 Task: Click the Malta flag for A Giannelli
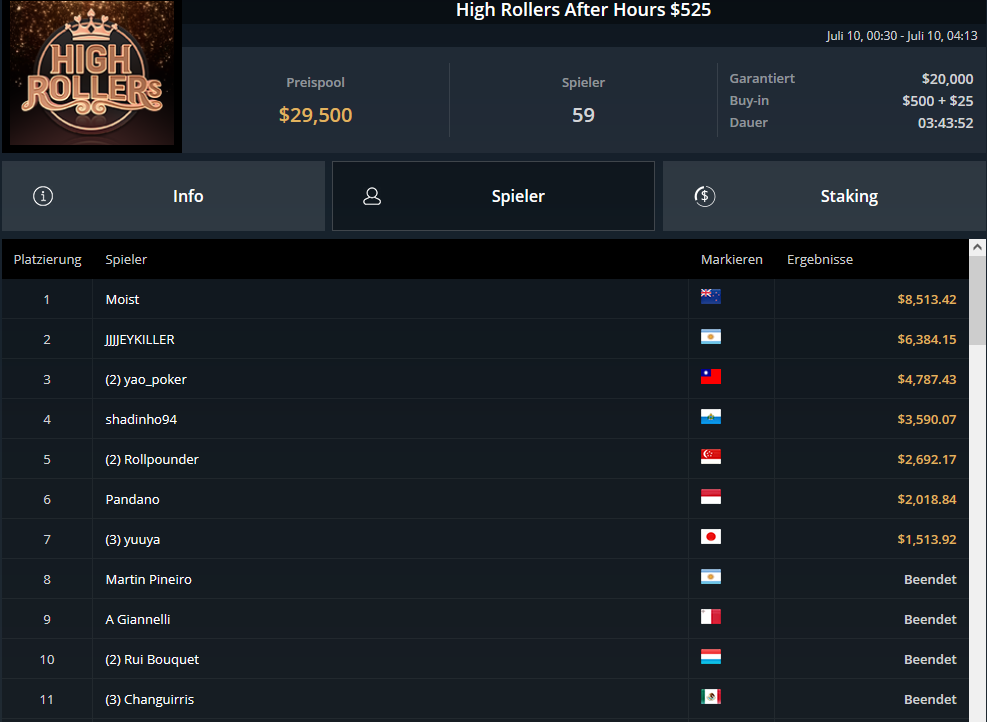click(x=711, y=616)
